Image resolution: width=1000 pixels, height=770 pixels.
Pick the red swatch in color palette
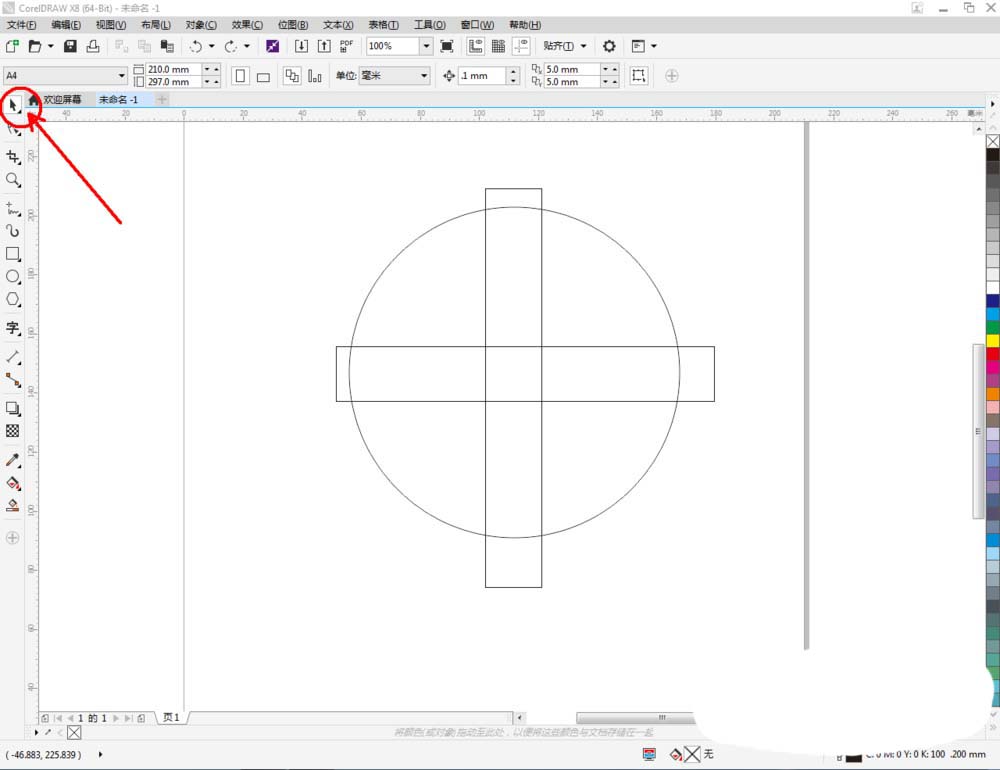(x=992, y=354)
